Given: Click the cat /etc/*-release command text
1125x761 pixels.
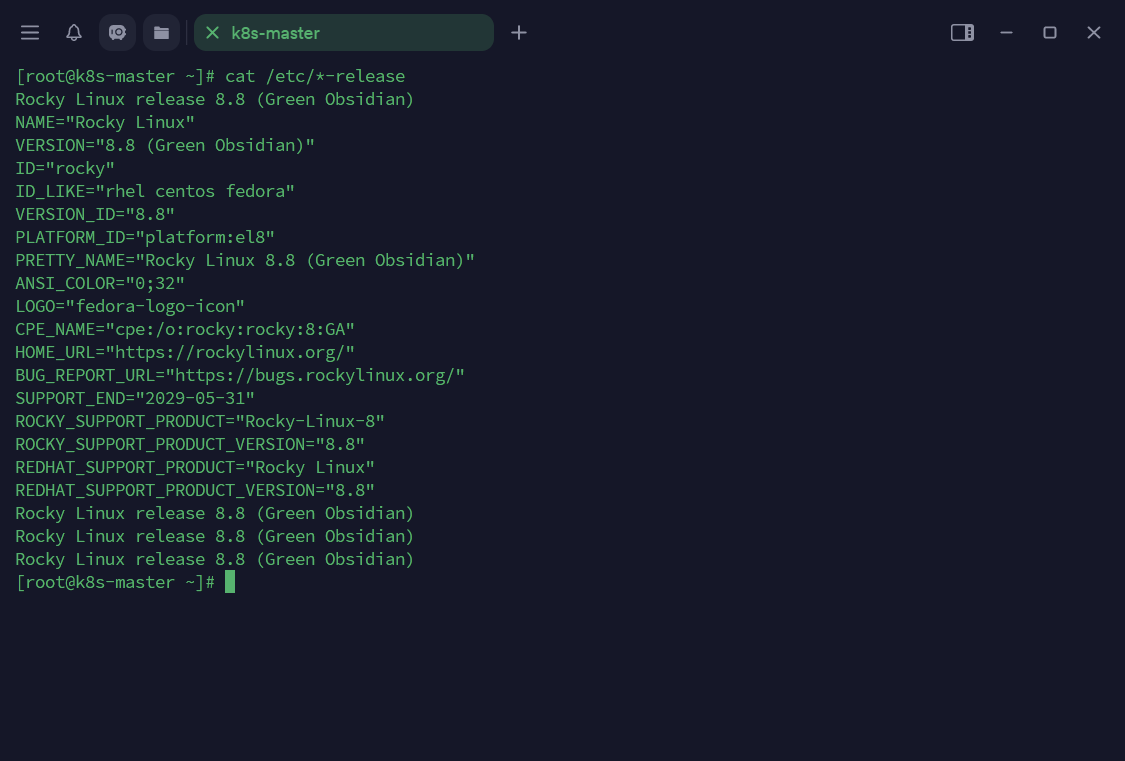Looking at the screenshot, I should 315,76.
